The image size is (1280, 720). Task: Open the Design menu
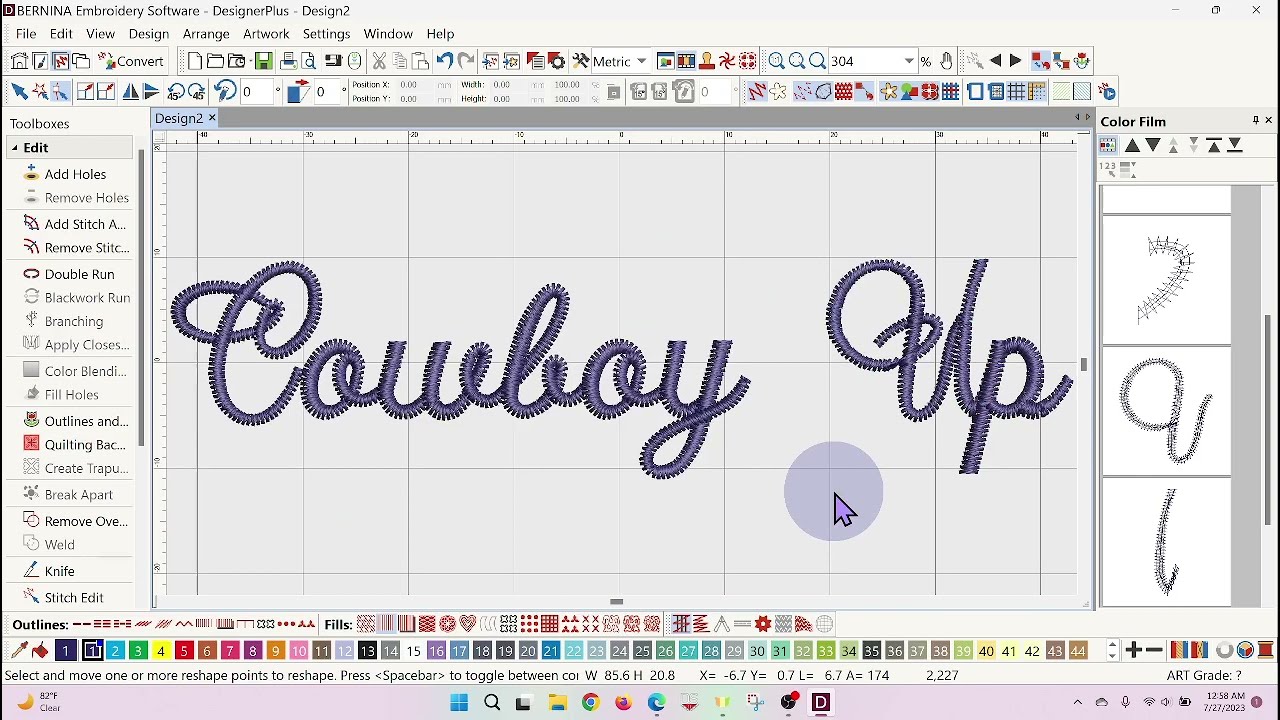point(148,34)
